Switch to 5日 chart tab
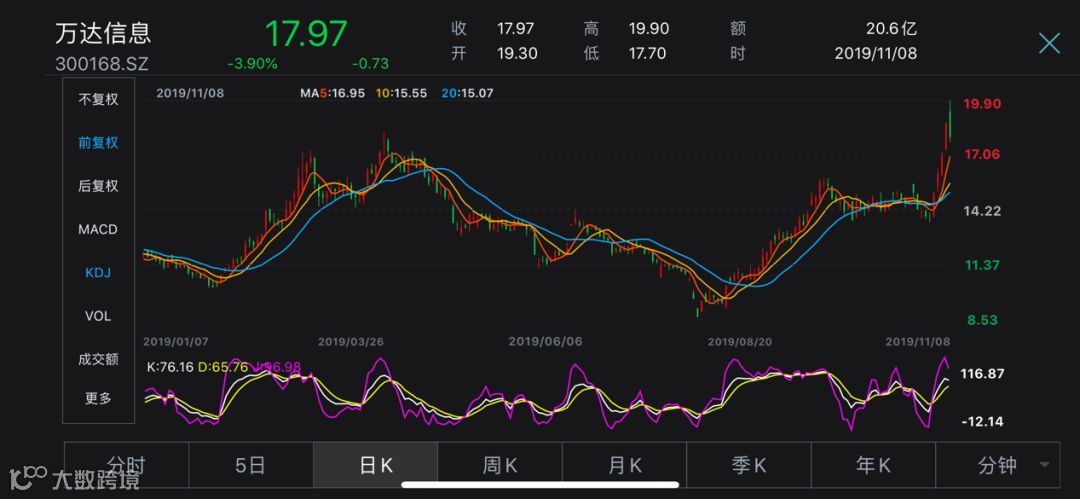The image size is (1080, 499). (251, 465)
